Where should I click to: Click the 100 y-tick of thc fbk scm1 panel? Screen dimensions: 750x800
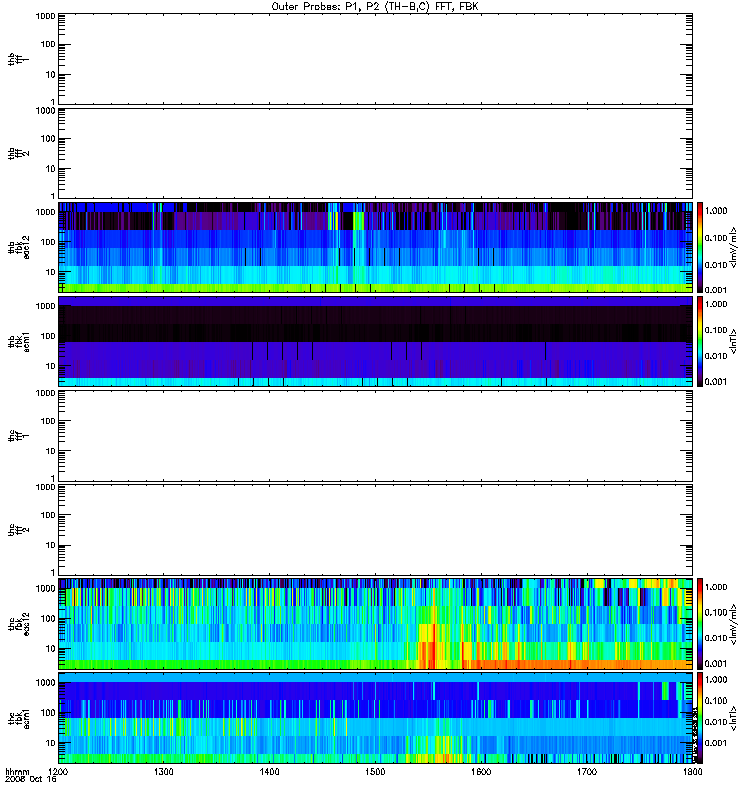[x=48, y=712]
